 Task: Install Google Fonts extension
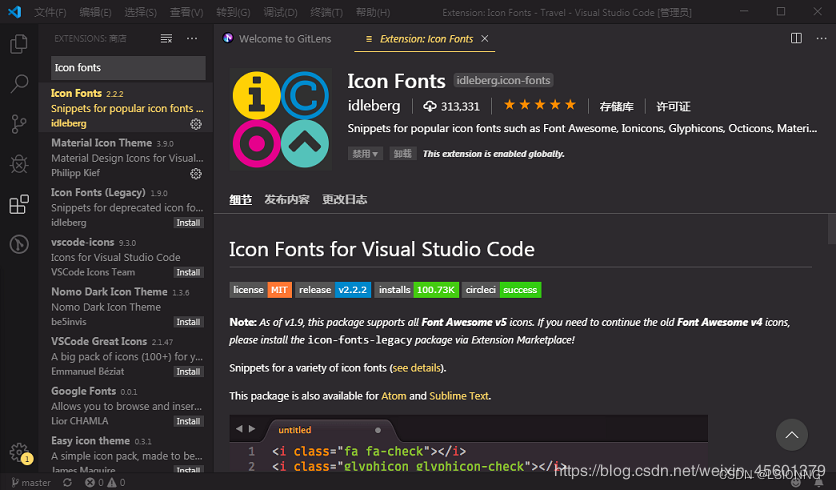pos(188,421)
